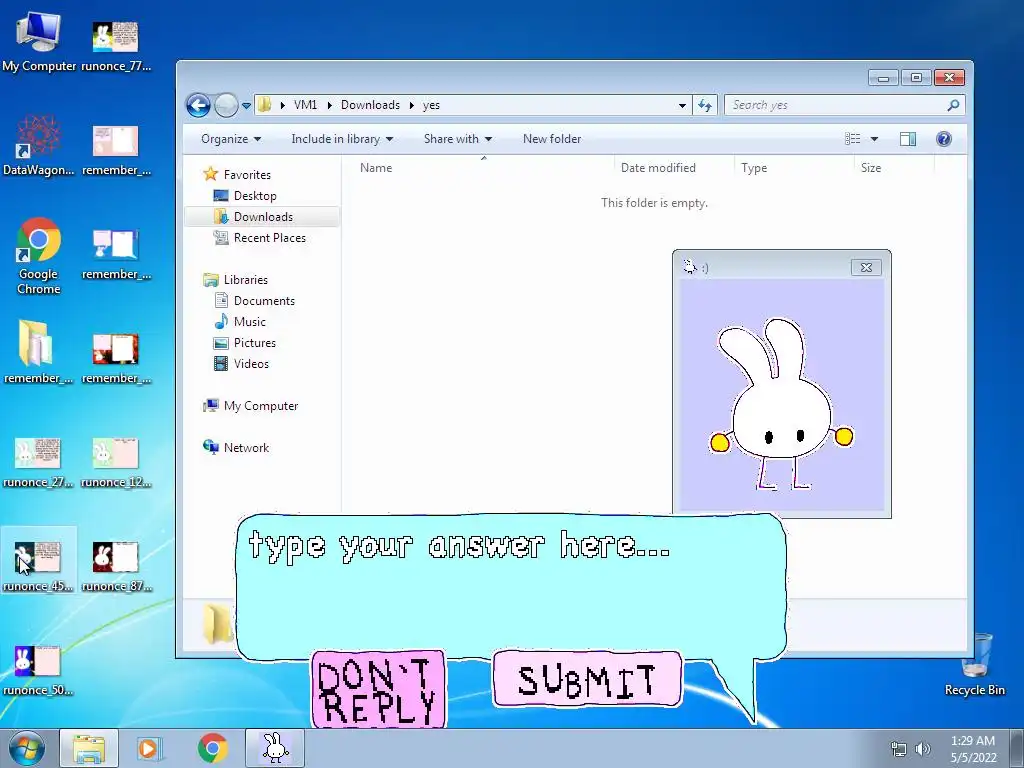Open Include in library dropdown
The image size is (1024, 768).
pos(342,139)
